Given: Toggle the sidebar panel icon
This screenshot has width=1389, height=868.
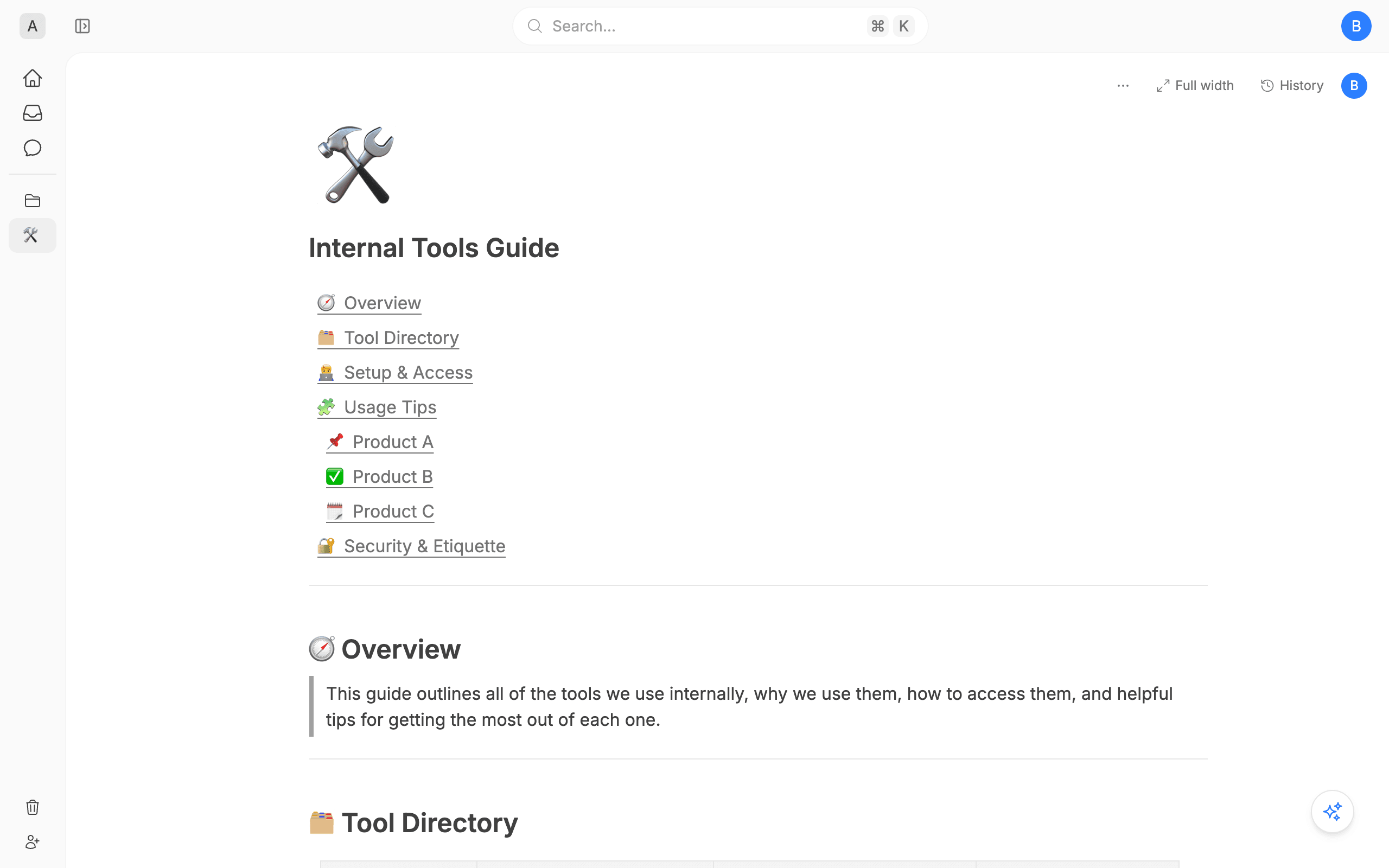Looking at the screenshot, I should [x=82, y=26].
